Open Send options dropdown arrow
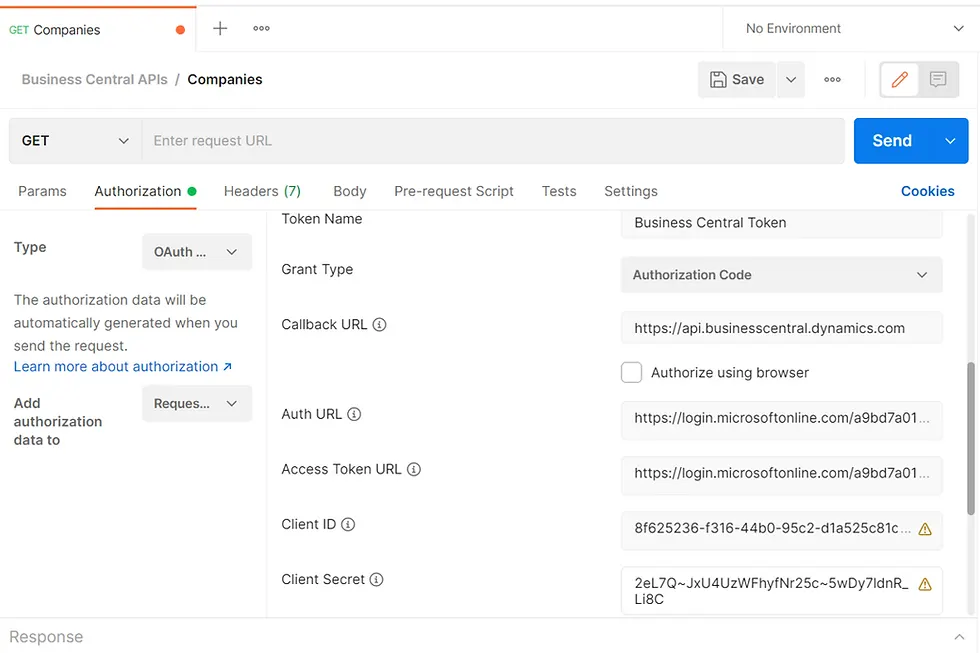The width and height of the screenshot is (980, 653). coord(950,141)
